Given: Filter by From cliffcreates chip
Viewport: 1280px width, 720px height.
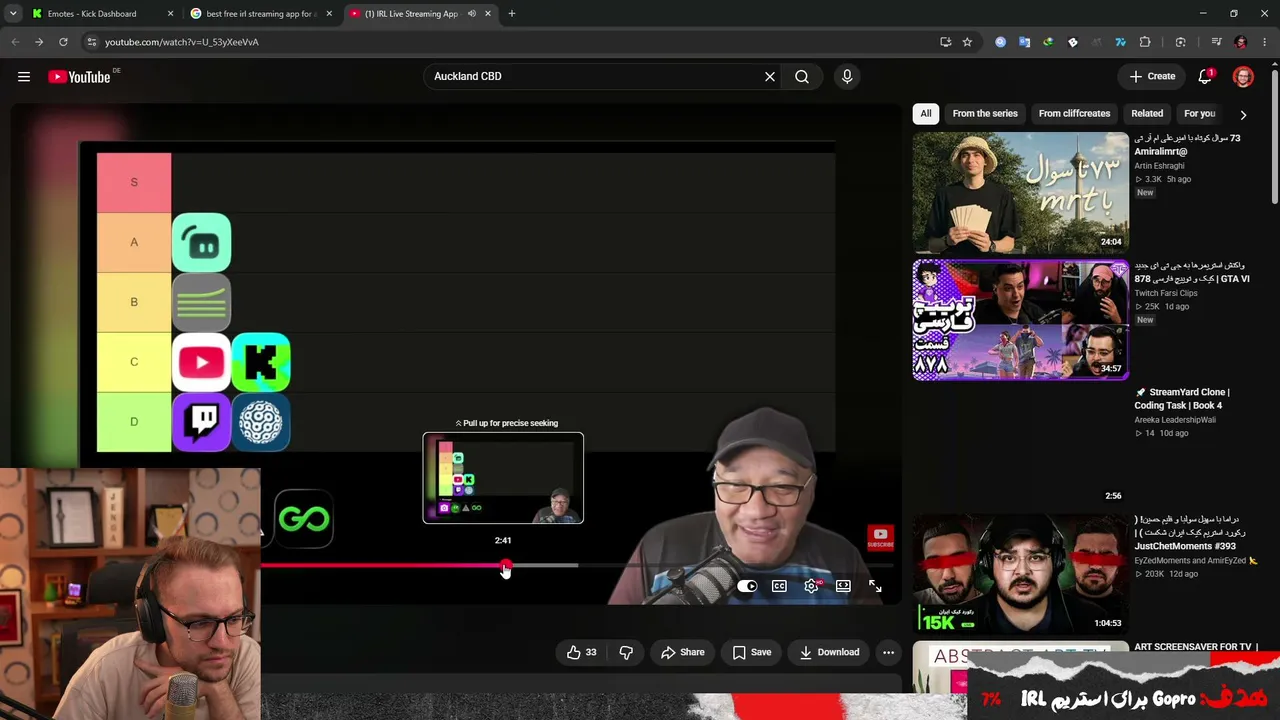Looking at the screenshot, I should pos(1074,114).
